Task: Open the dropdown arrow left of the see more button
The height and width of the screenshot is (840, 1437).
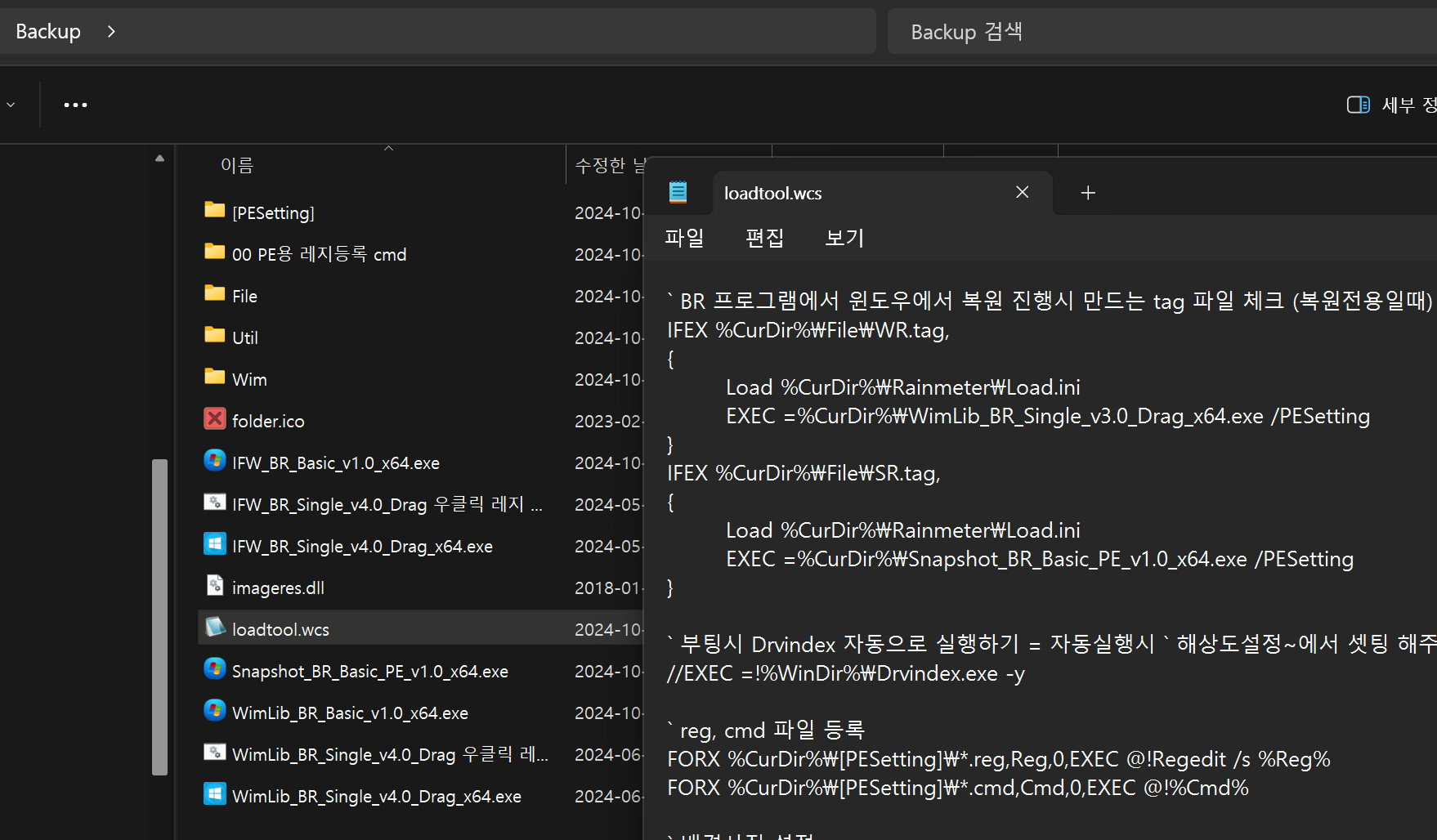Action: pos(11,105)
